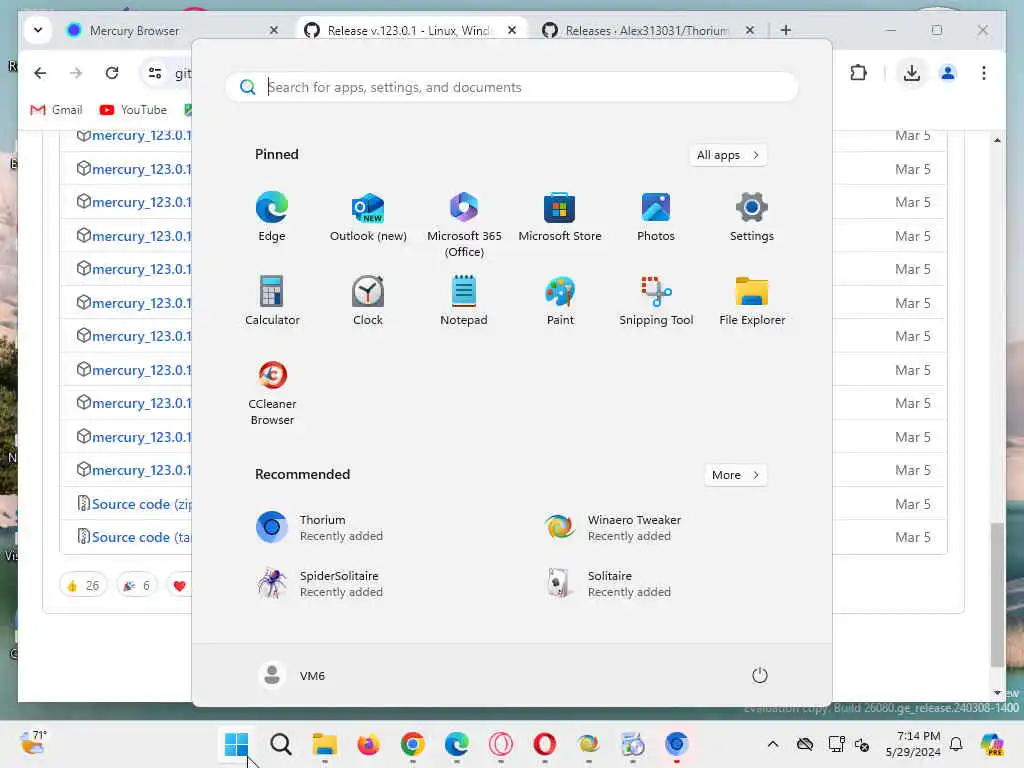Viewport: 1024px width, 768px height.
Task: Open the Paint app
Action: pos(560,300)
